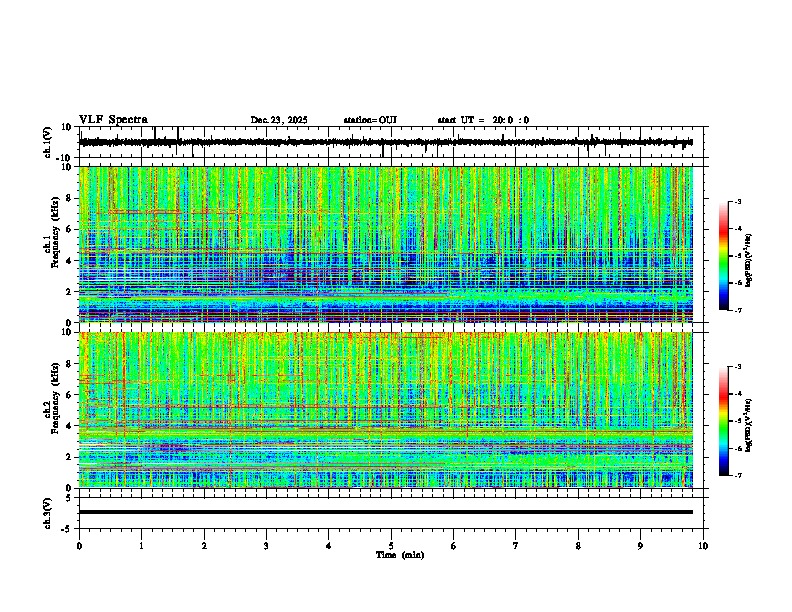Click the time axis tick label "5"

391,546
